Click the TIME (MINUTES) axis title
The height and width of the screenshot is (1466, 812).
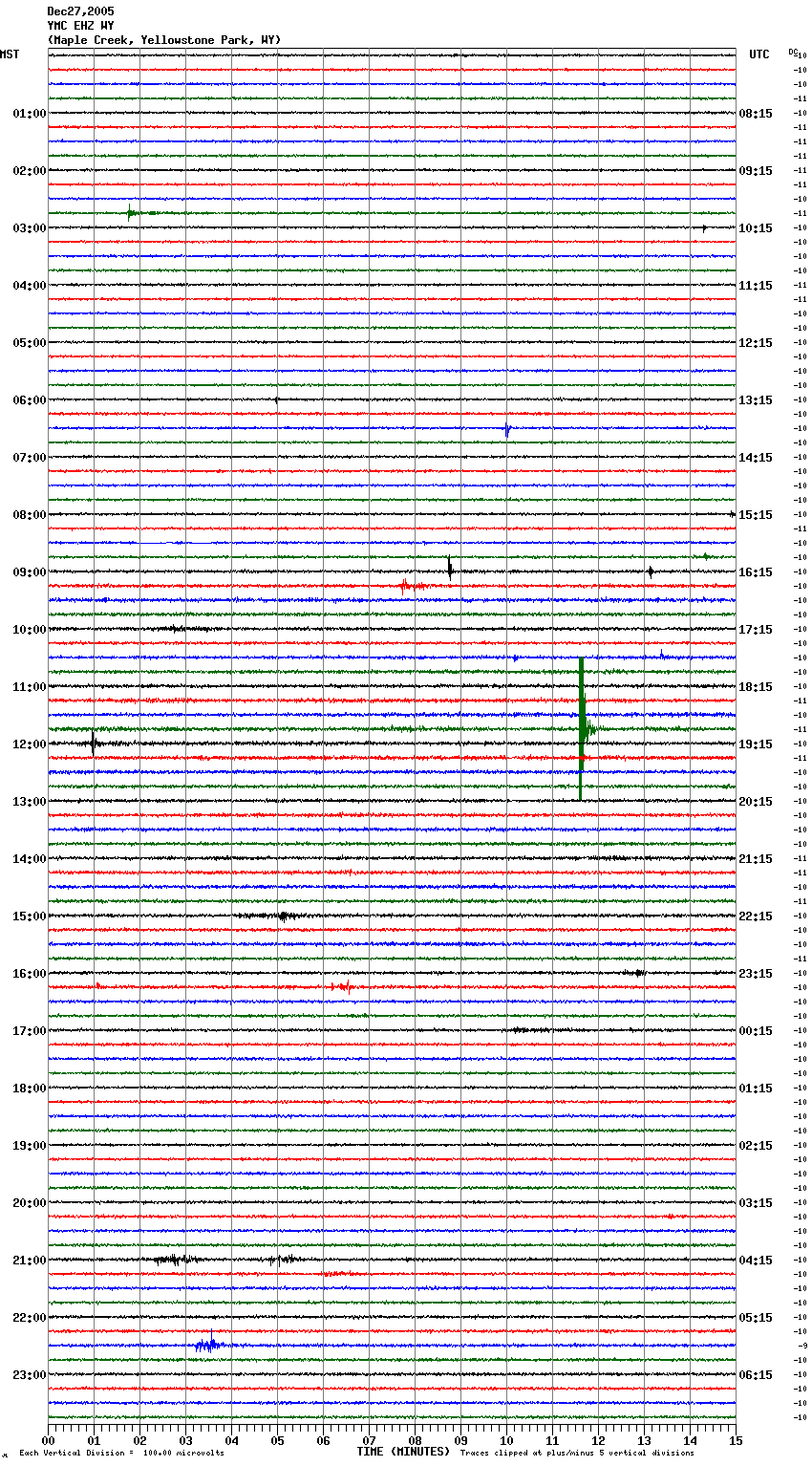[403, 1452]
